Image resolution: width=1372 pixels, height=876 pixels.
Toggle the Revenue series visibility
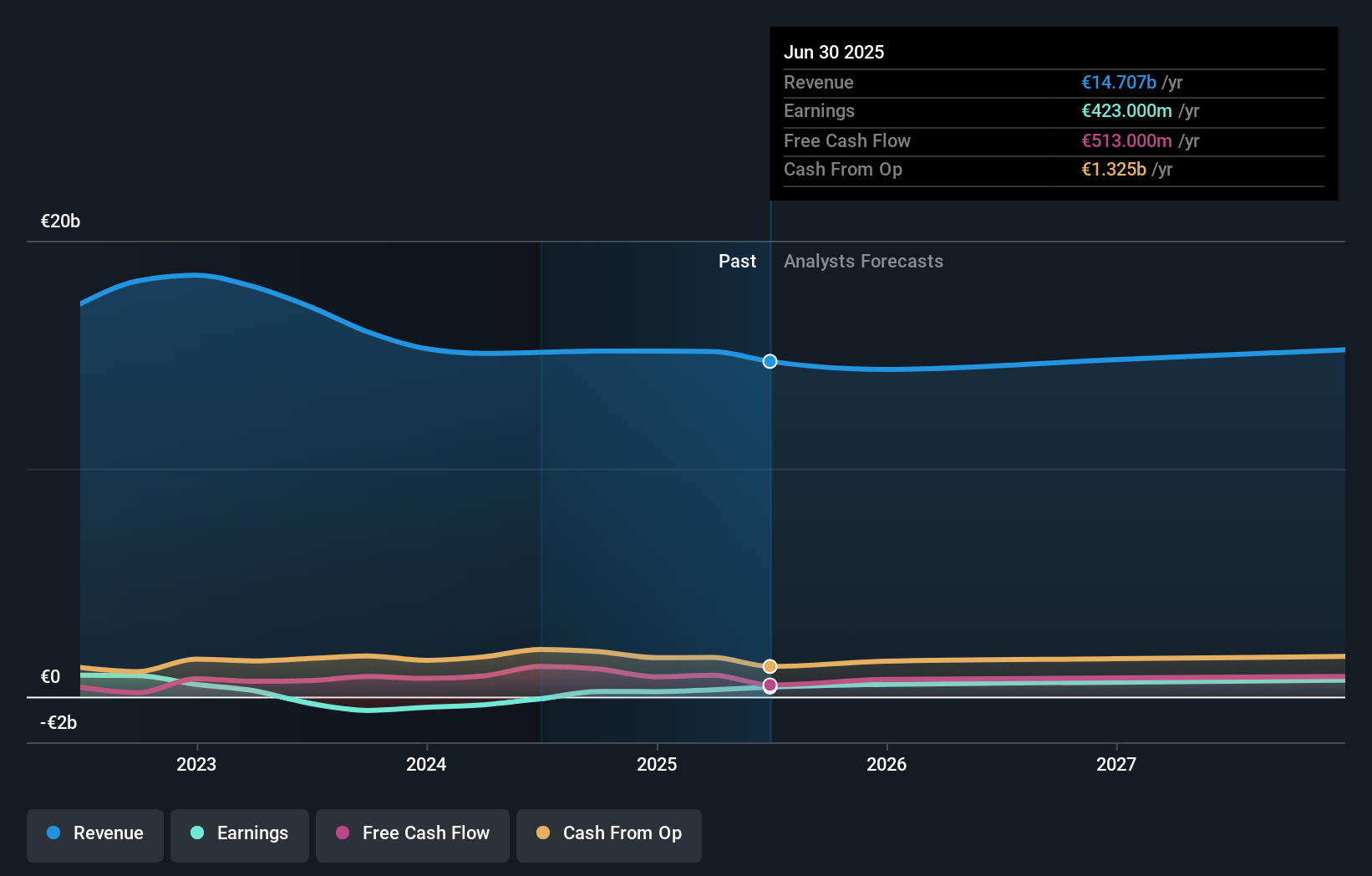[x=94, y=835]
